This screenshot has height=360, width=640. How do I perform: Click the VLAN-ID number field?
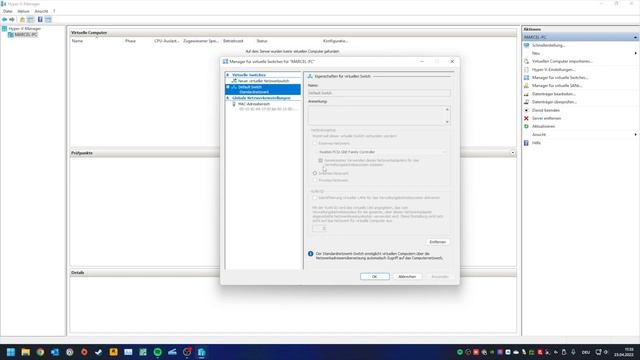pos(320,229)
